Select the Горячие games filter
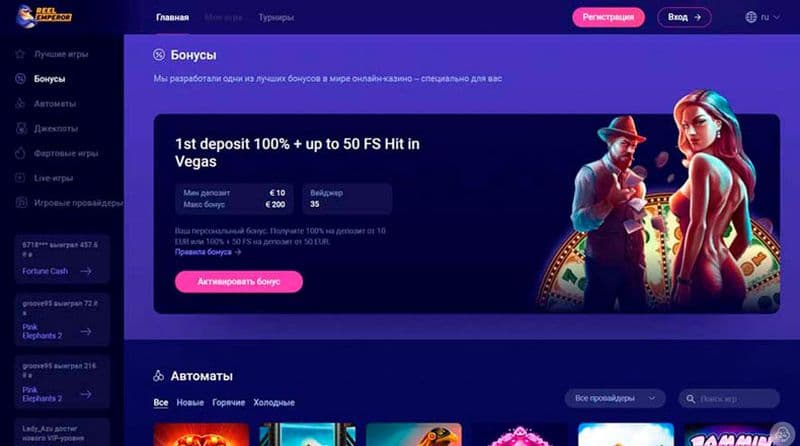800x446 pixels. pyautogui.click(x=229, y=403)
